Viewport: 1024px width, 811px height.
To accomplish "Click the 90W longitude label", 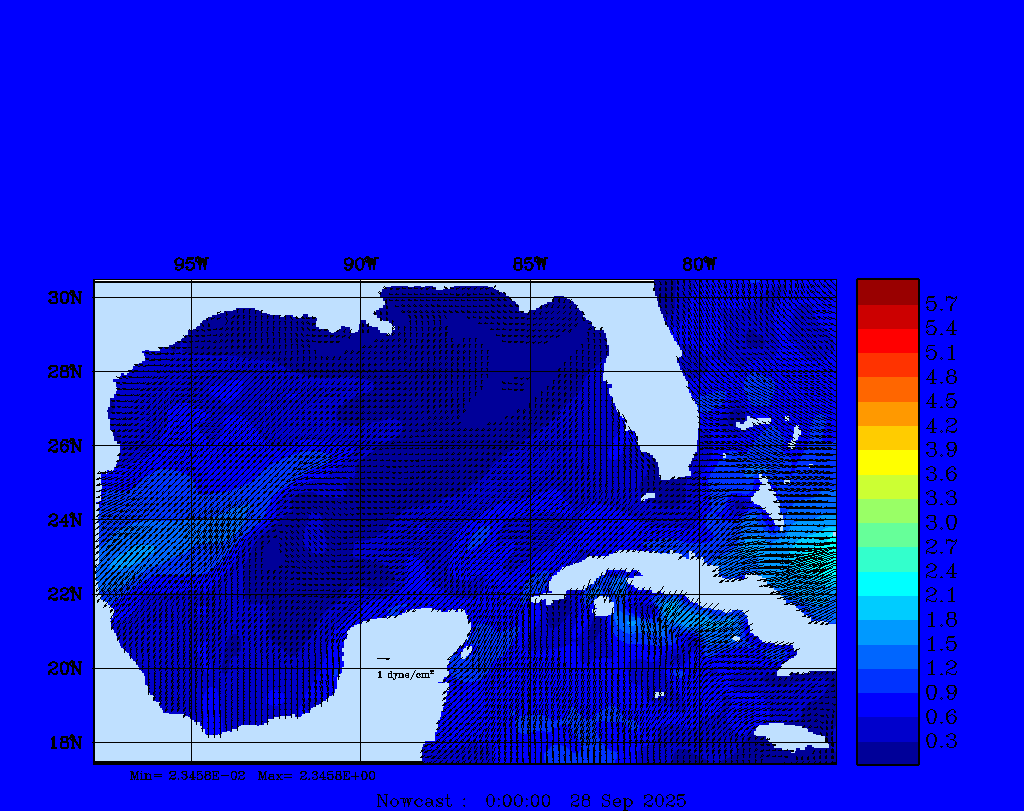I will [x=361, y=264].
